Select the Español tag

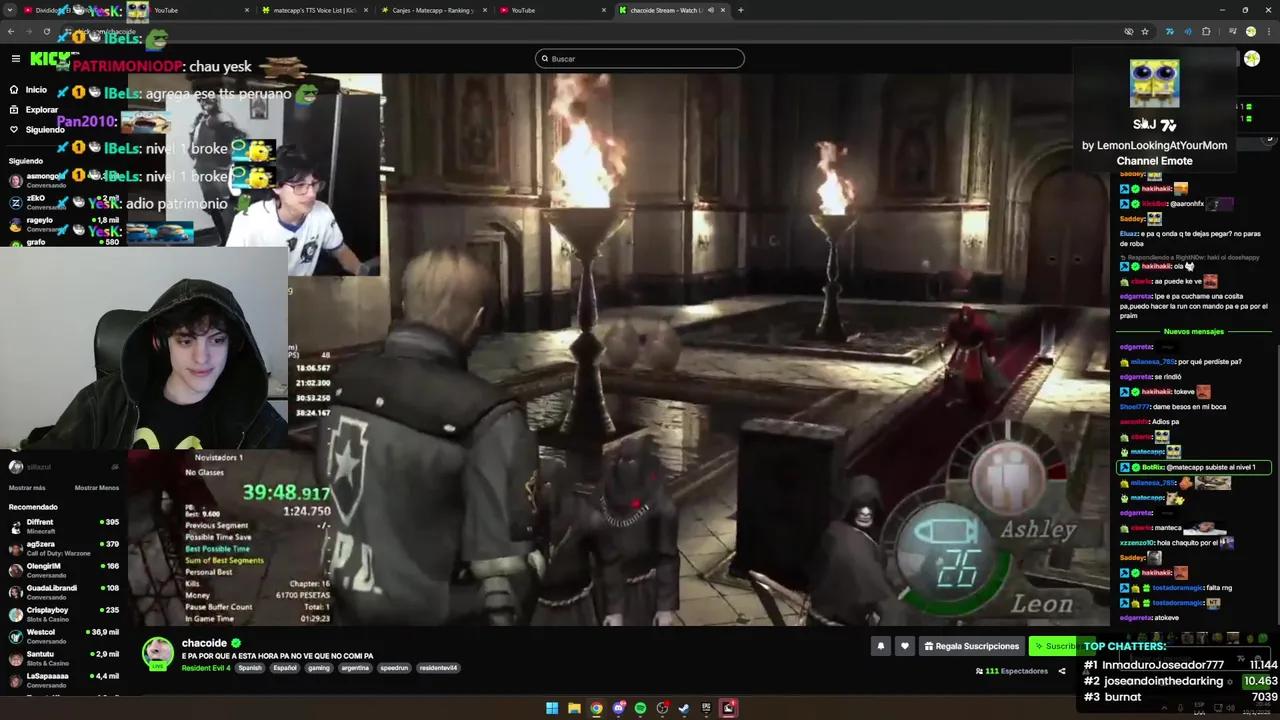coord(285,668)
